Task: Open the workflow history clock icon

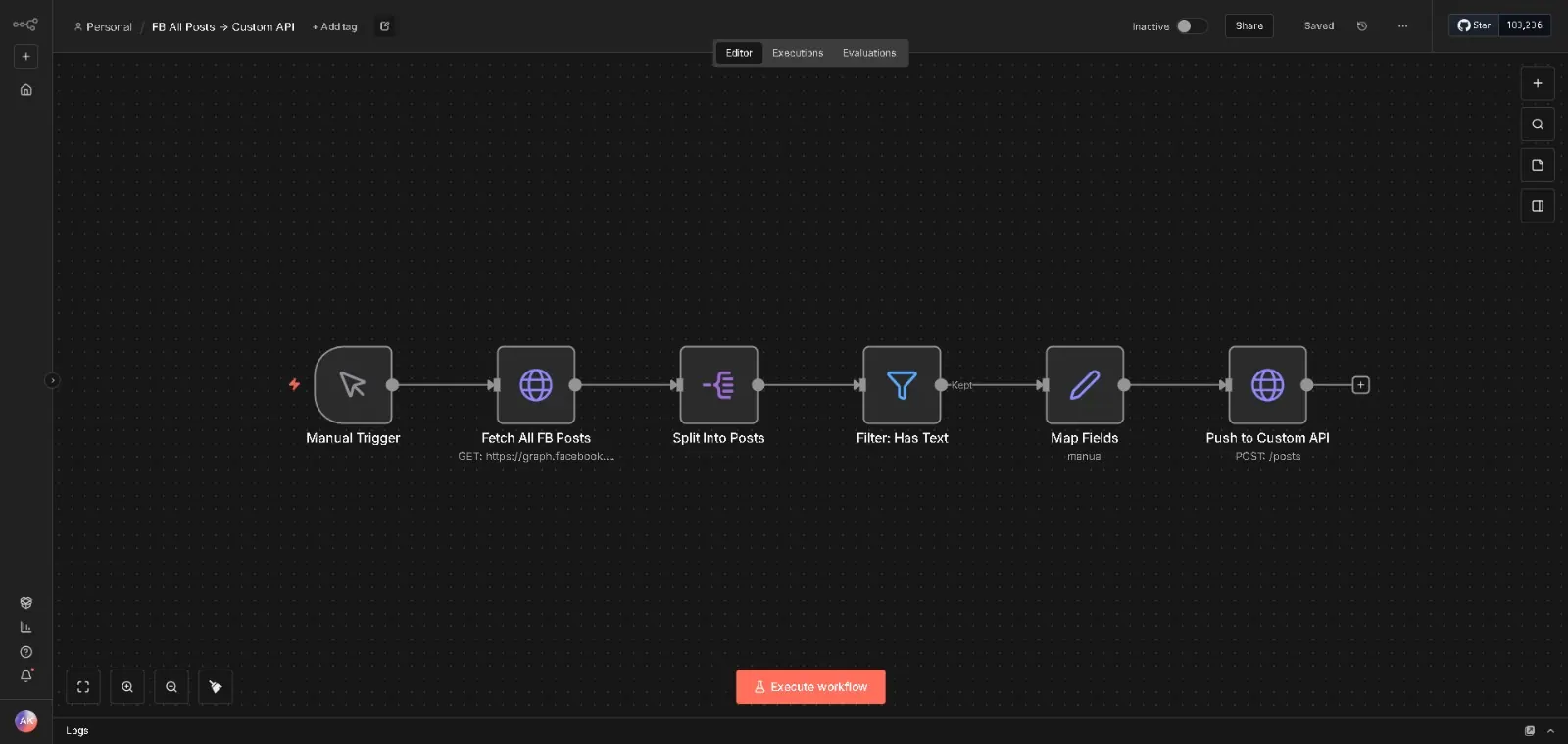Action: point(1362,26)
